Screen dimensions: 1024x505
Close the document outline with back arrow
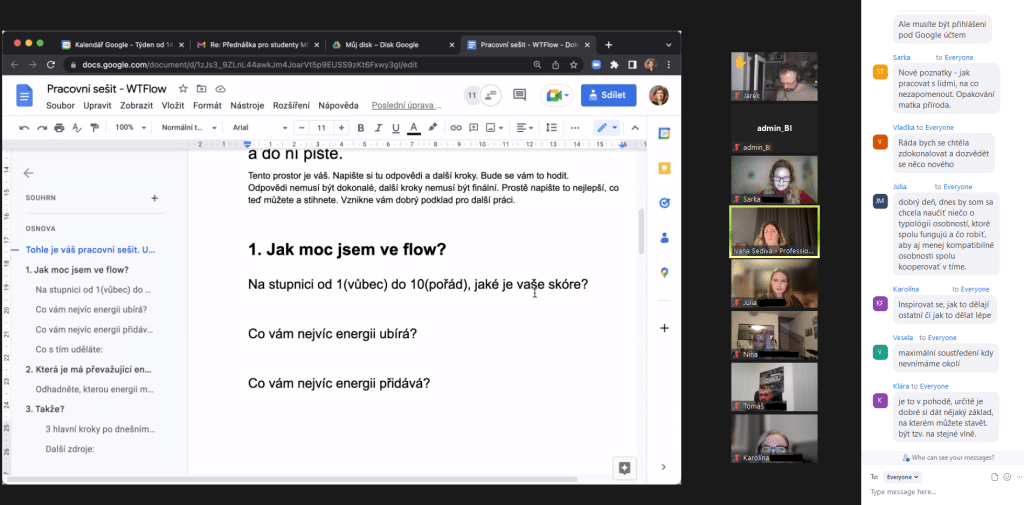pyautogui.click(x=28, y=173)
